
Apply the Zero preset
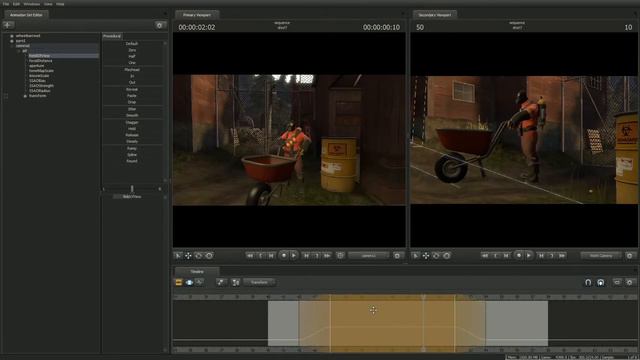(132, 50)
